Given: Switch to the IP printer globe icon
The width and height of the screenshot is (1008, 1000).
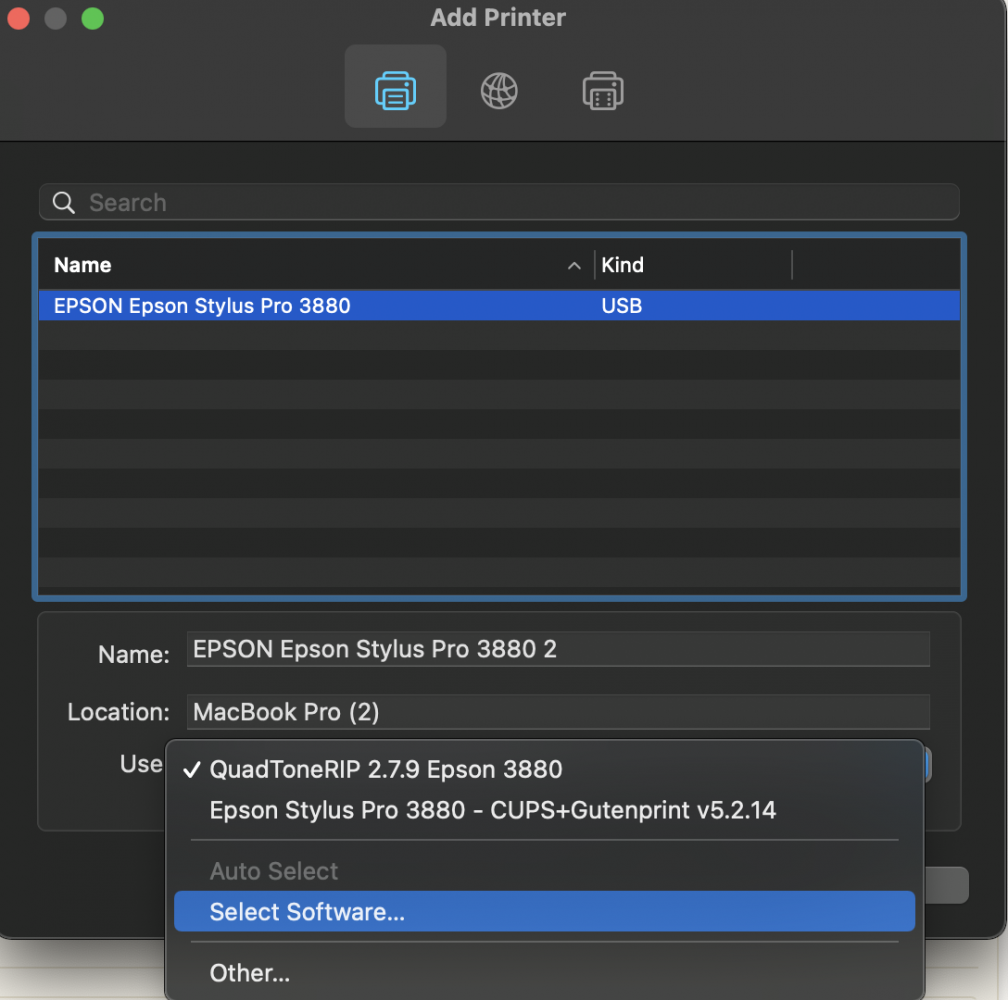Looking at the screenshot, I should coord(499,91).
